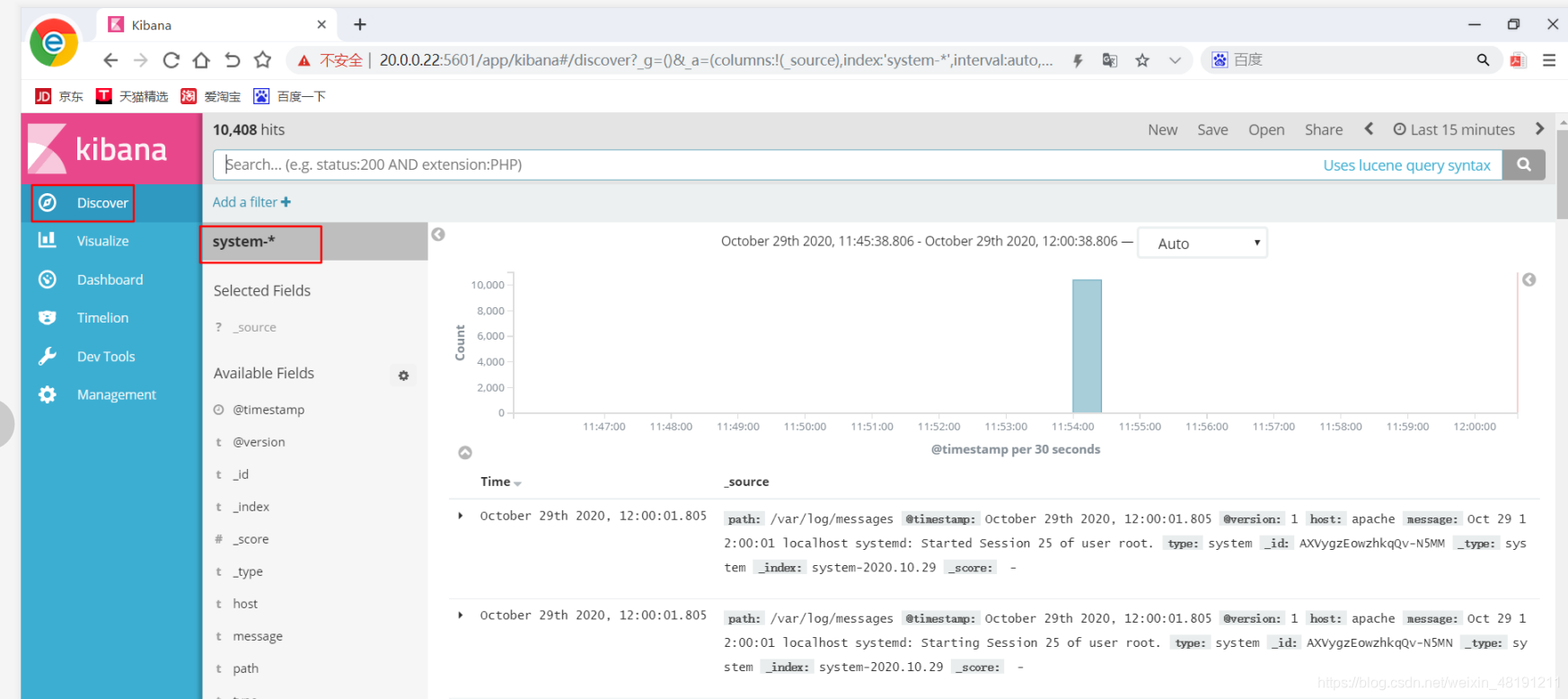Viewport: 1568px width, 699px height.
Task: Click the chart legend toggle arrow
Action: (1529, 280)
